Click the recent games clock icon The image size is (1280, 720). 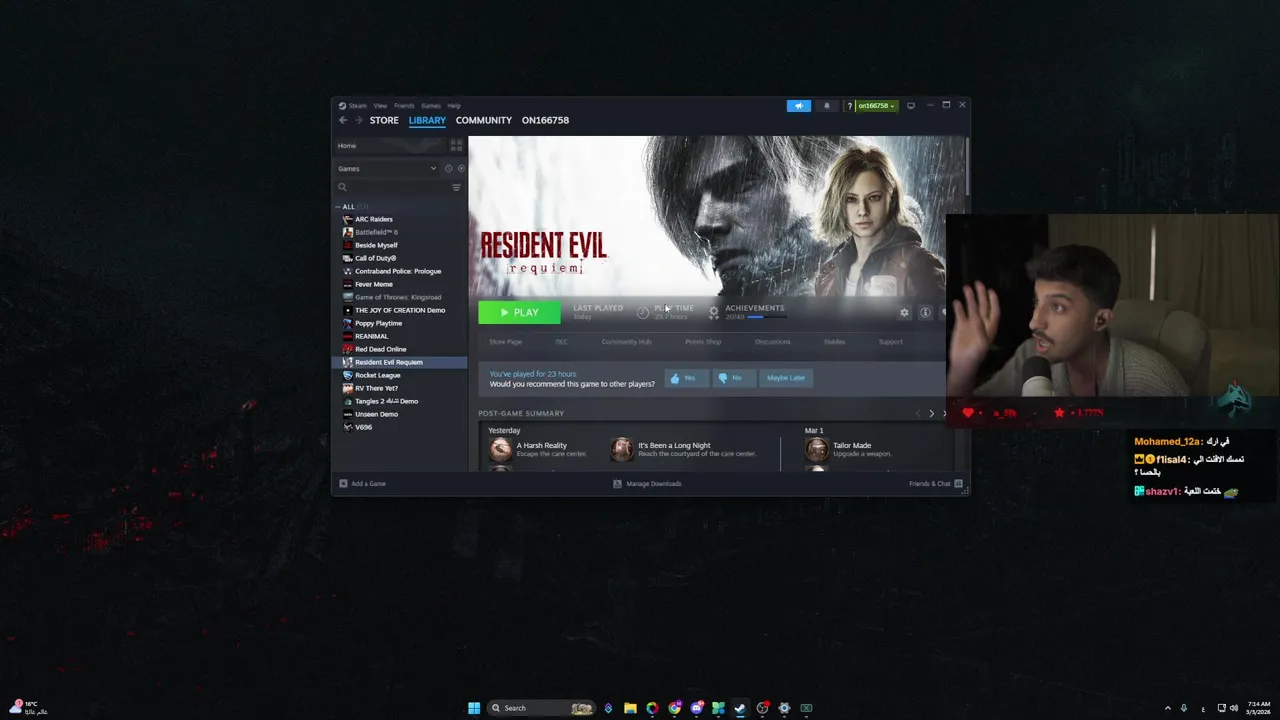(448, 168)
